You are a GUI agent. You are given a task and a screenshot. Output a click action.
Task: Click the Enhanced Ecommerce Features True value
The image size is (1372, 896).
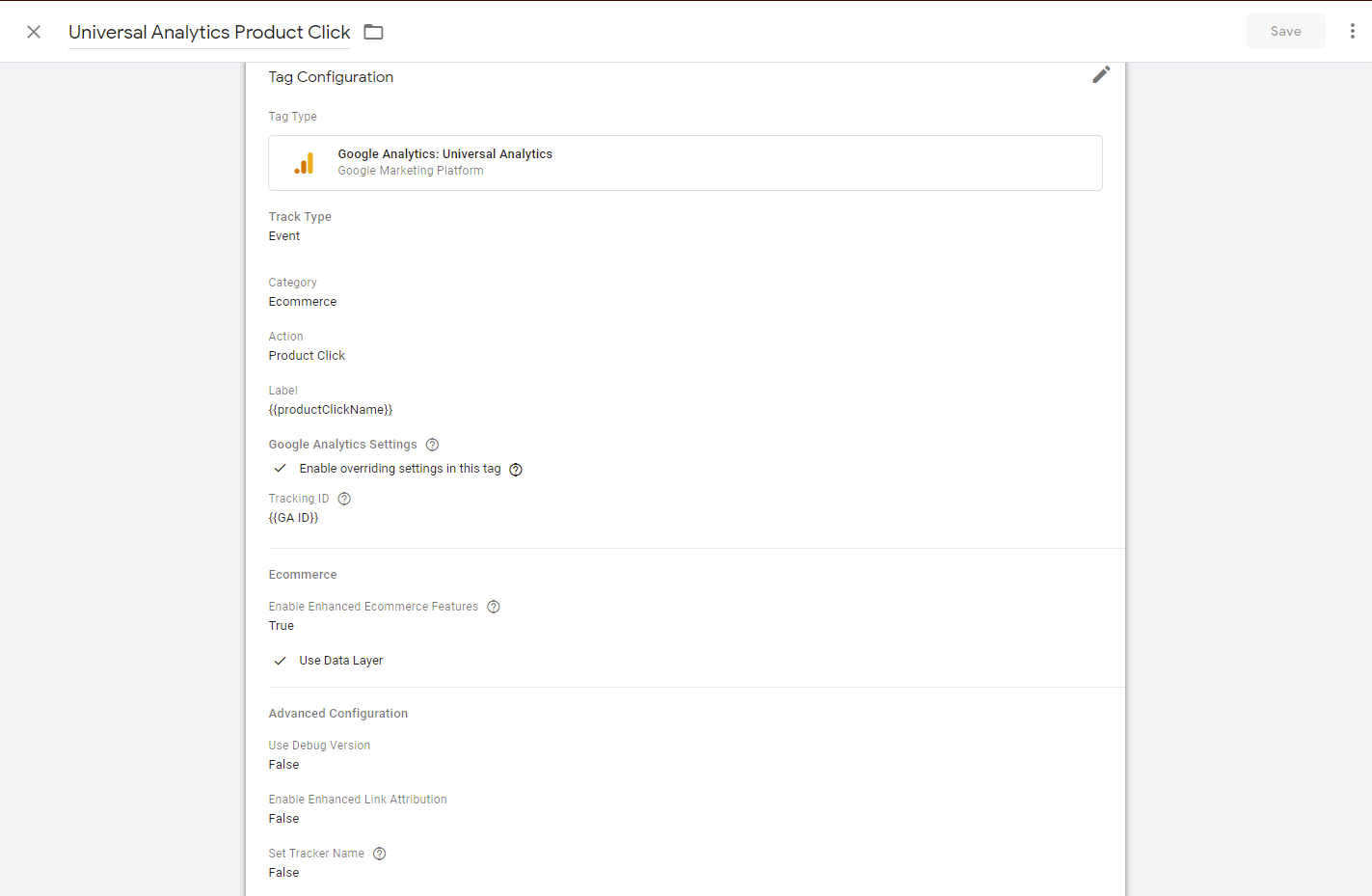tap(282, 626)
